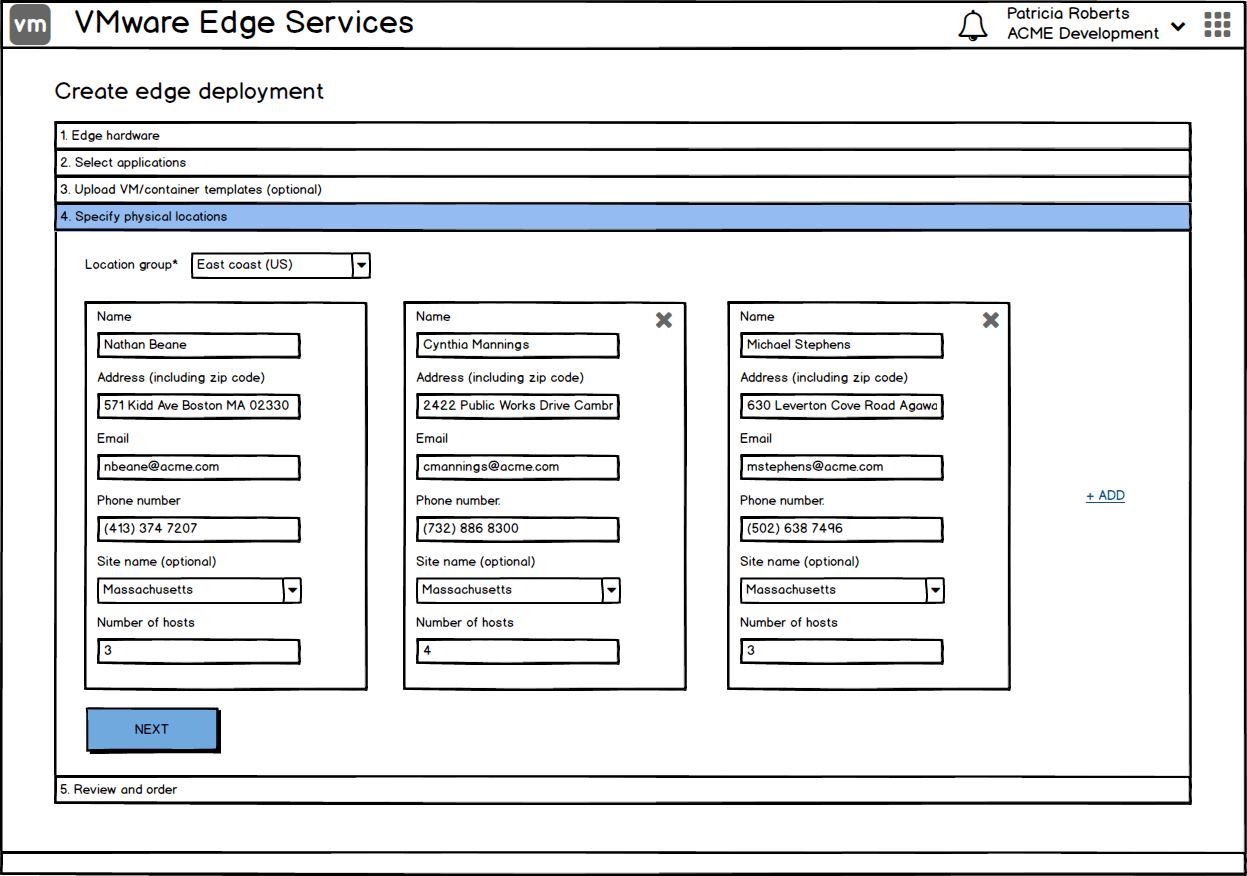The height and width of the screenshot is (876, 1247).
Task: Click the Create edge deployment heading
Action: (x=189, y=92)
